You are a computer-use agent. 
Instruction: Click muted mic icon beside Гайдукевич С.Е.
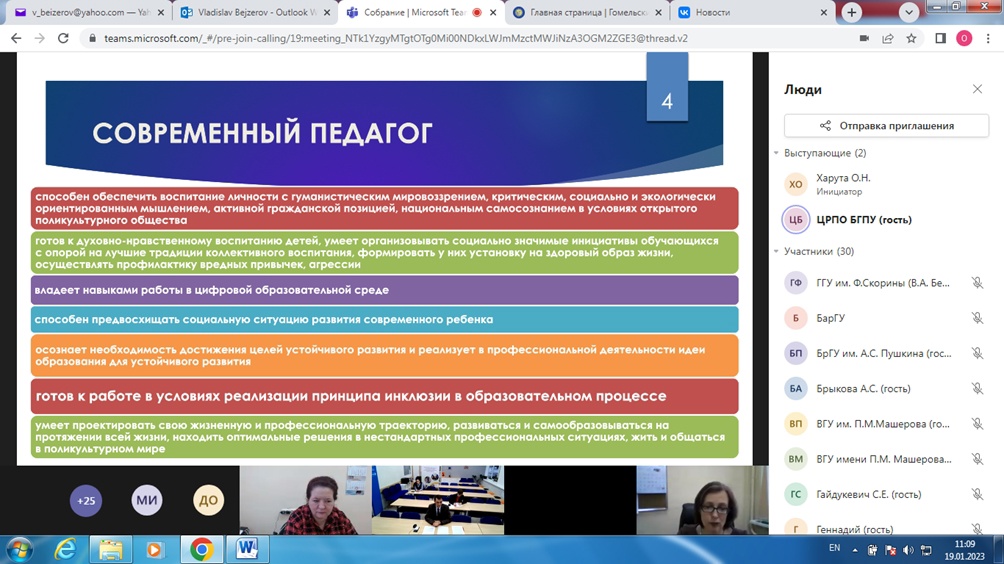tap(977, 494)
